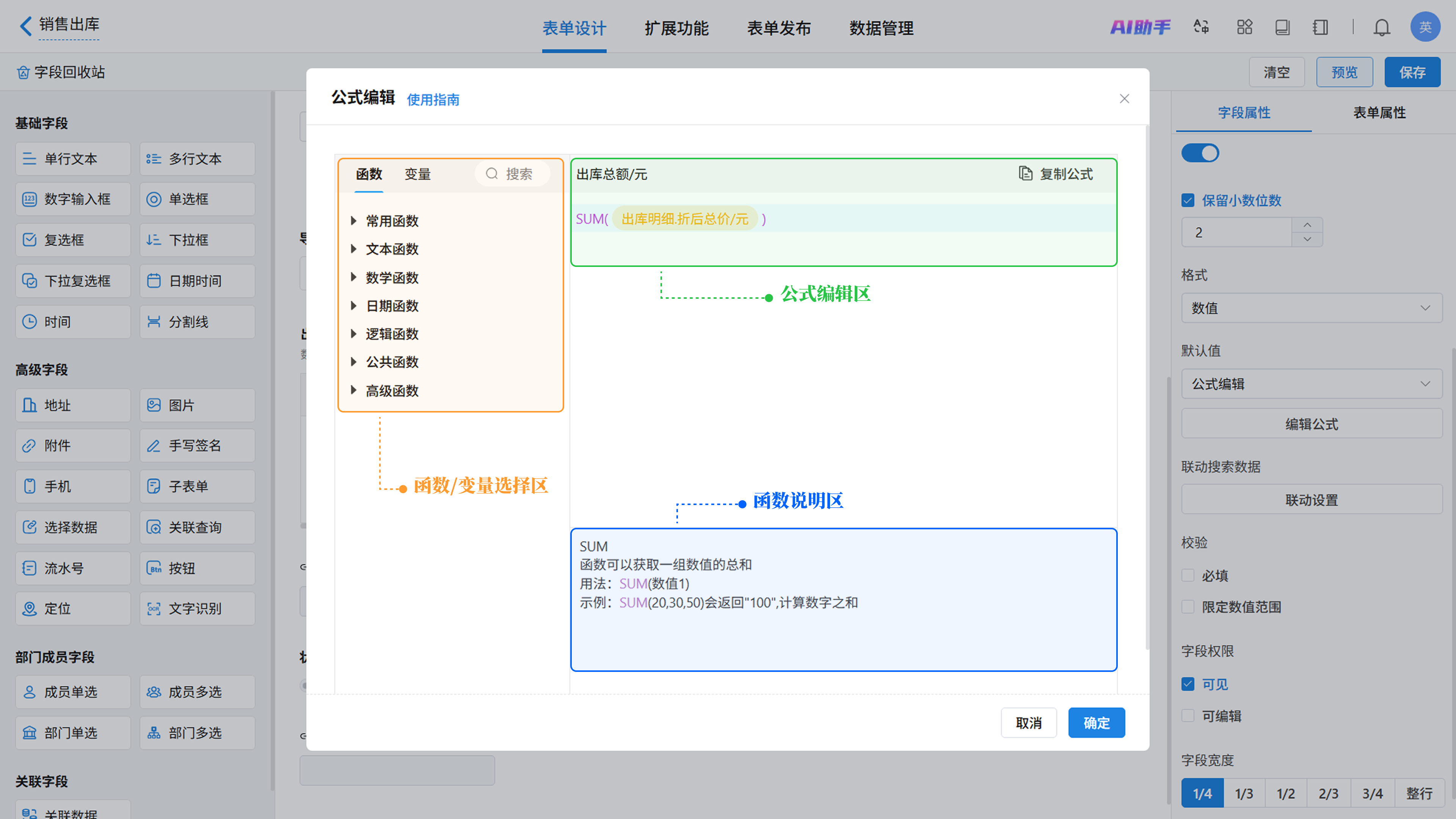Open the 格式 数值 dropdown
Viewport: 1456px width, 819px height.
1311,308
